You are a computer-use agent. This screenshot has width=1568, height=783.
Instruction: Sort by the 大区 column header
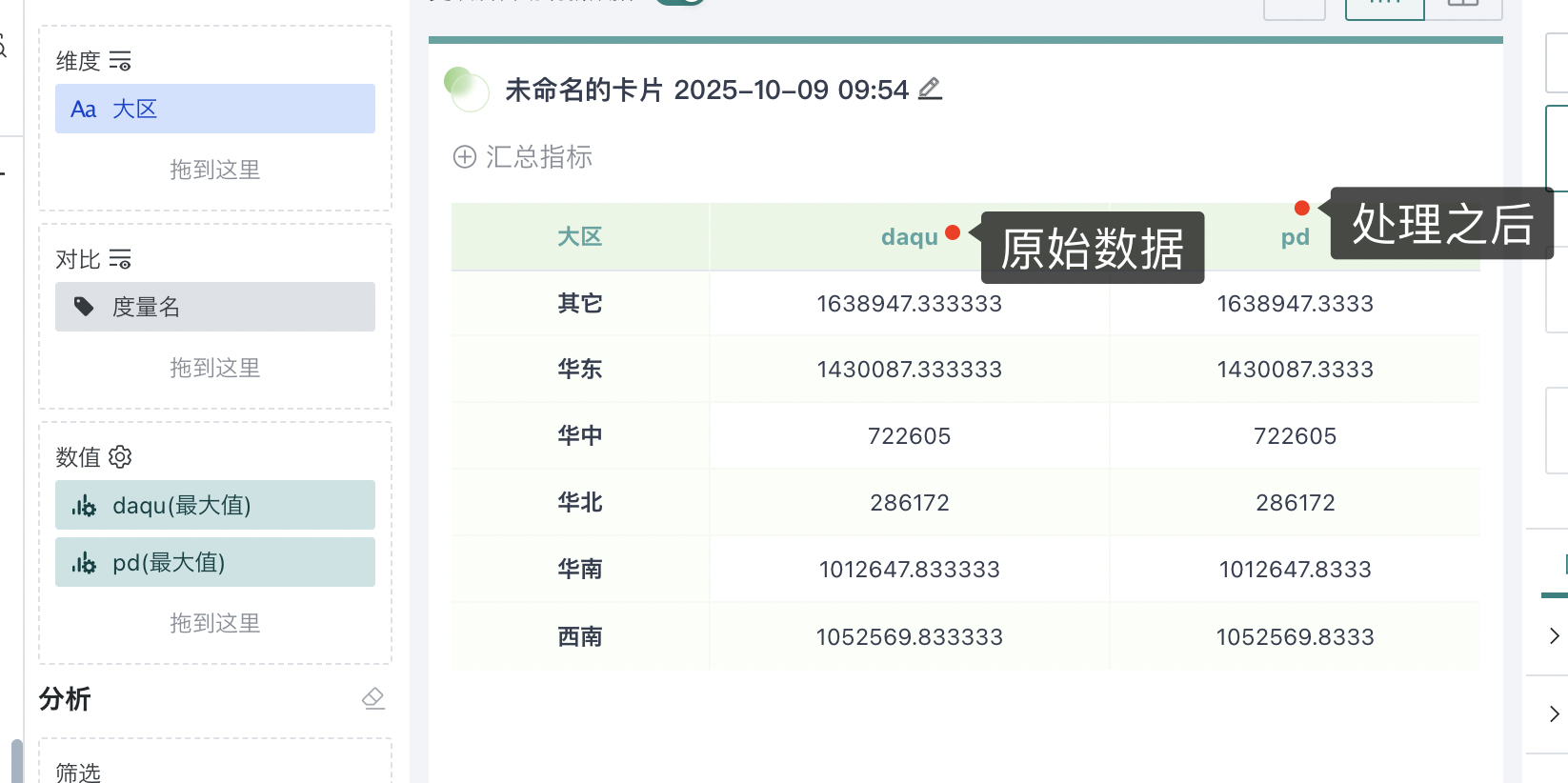click(580, 236)
